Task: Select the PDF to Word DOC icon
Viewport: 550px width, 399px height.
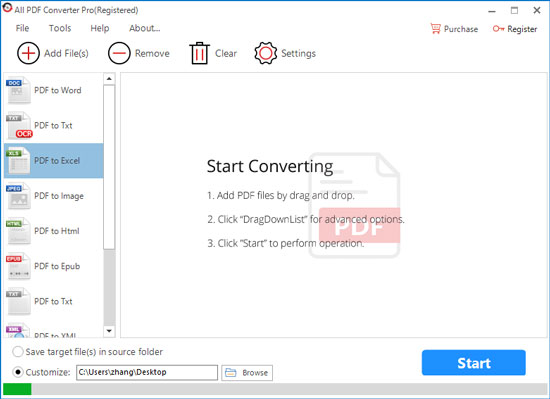Action: [x=19, y=90]
